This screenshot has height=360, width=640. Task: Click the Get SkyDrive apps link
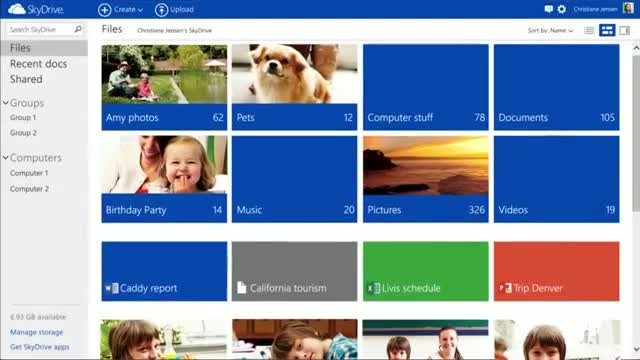(40, 347)
